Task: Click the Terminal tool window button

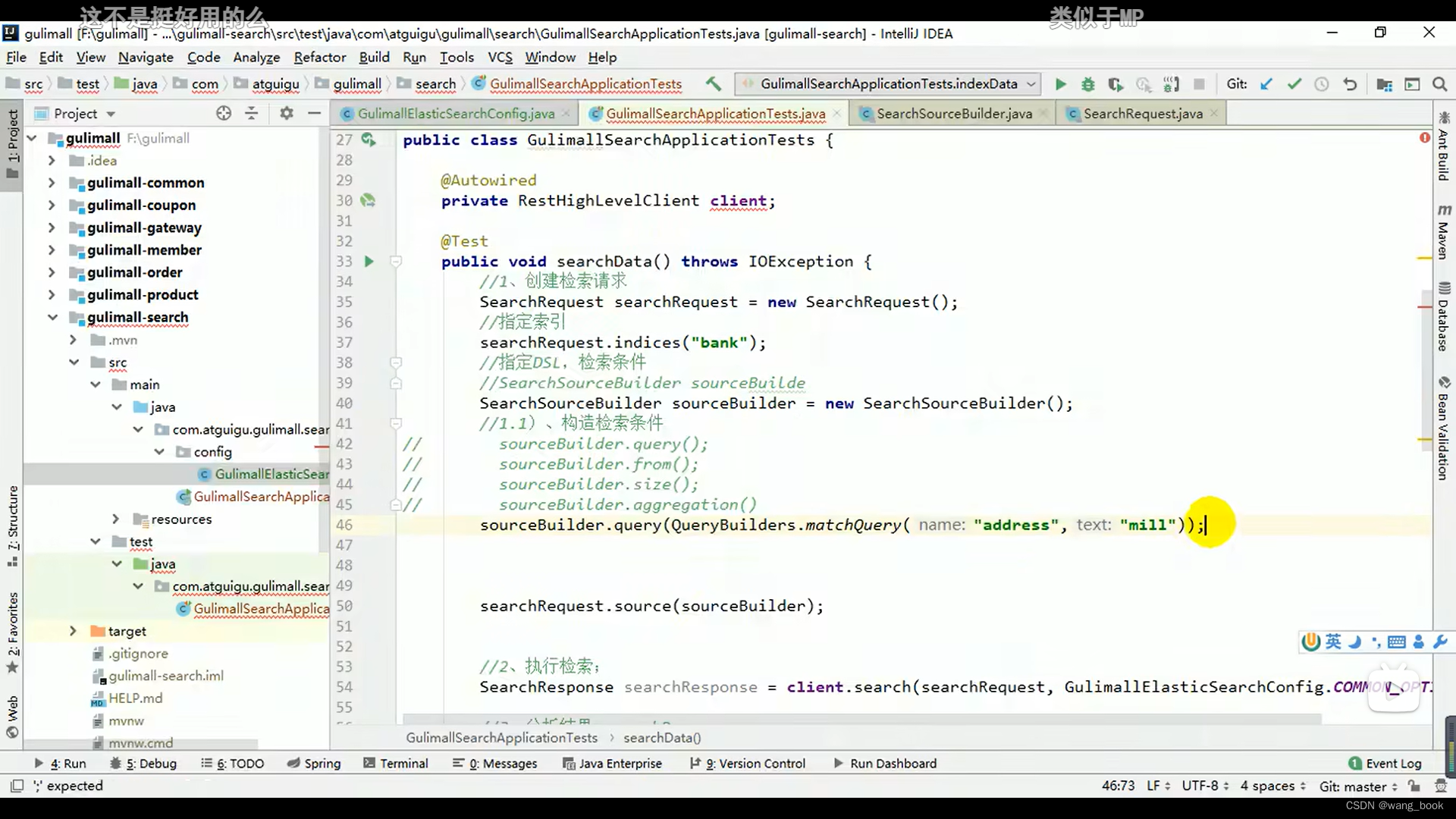Action: (x=403, y=763)
